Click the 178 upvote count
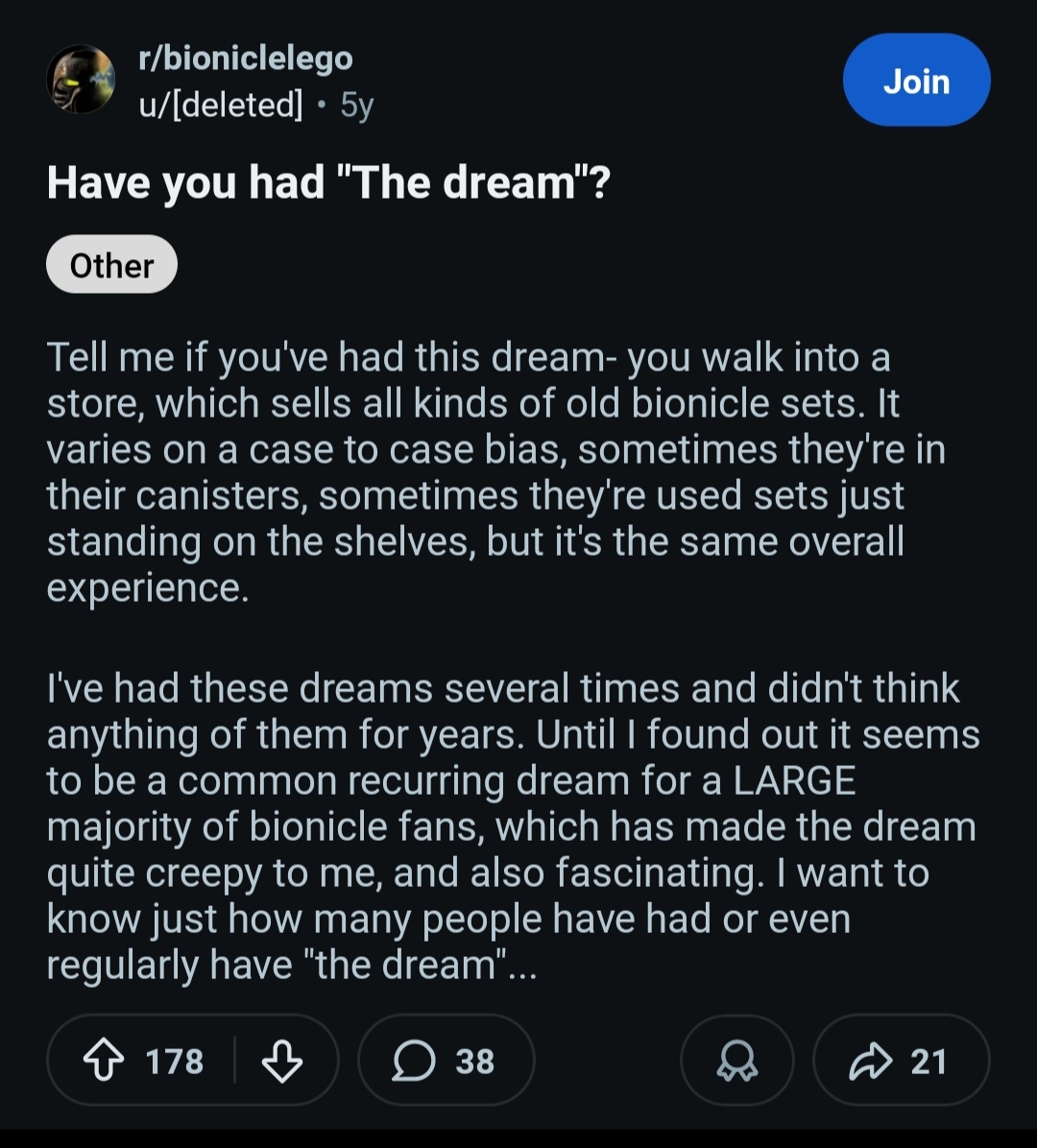The height and width of the screenshot is (1148, 1037). [x=175, y=1062]
